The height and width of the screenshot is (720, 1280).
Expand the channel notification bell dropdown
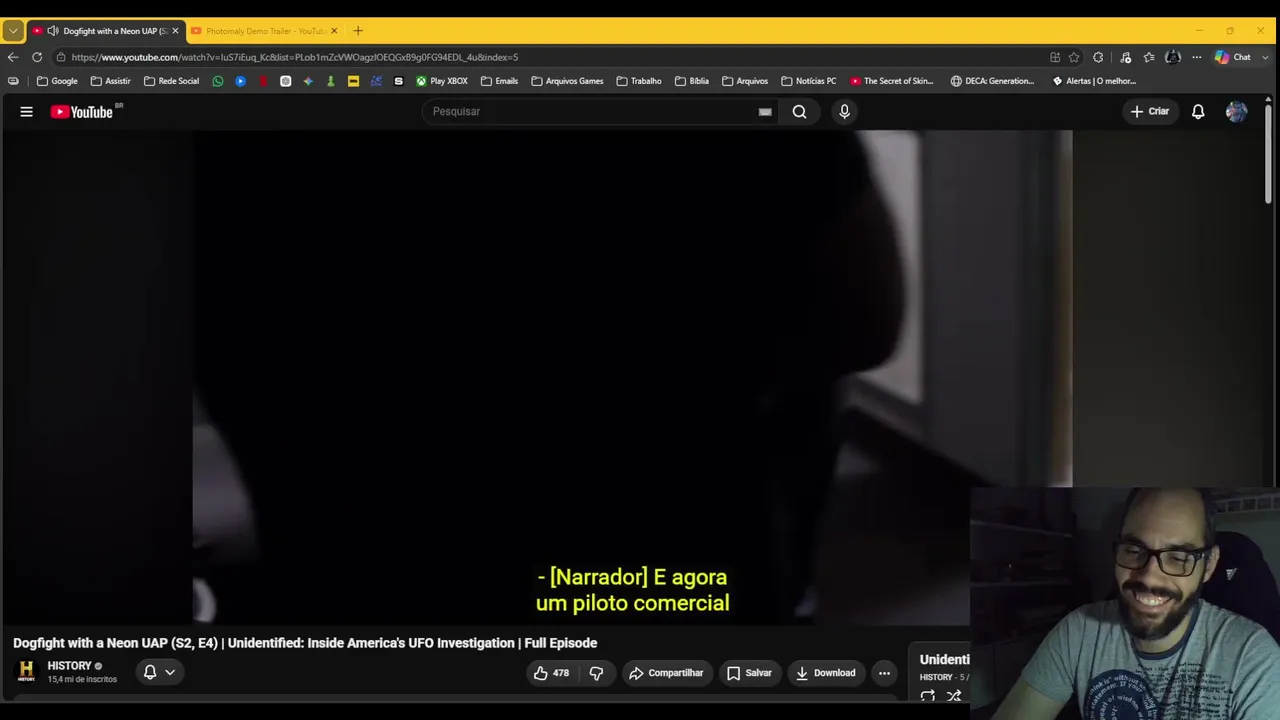(158, 672)
